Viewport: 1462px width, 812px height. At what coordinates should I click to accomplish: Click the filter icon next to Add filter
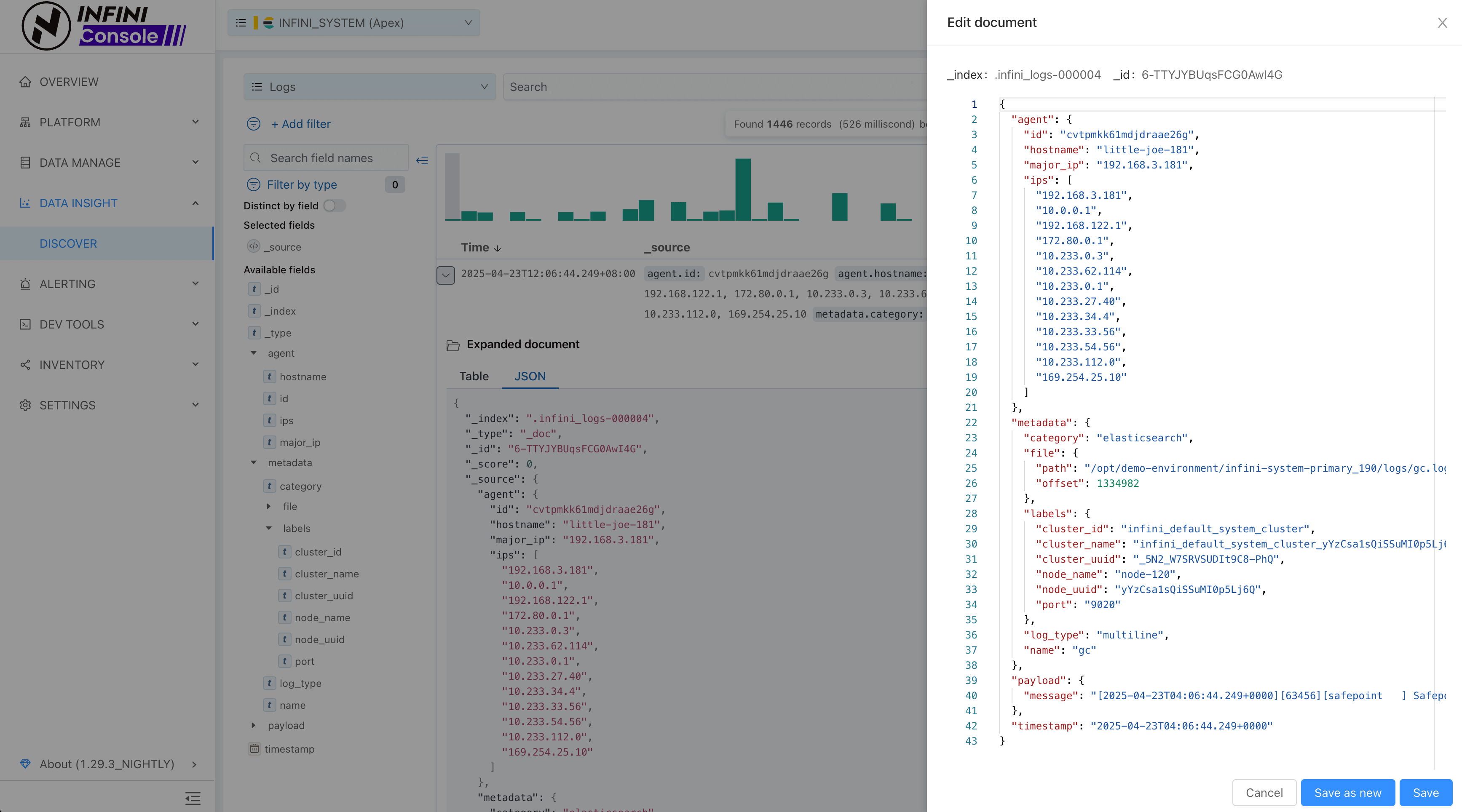pyautogui.click(x=253, y=124)
